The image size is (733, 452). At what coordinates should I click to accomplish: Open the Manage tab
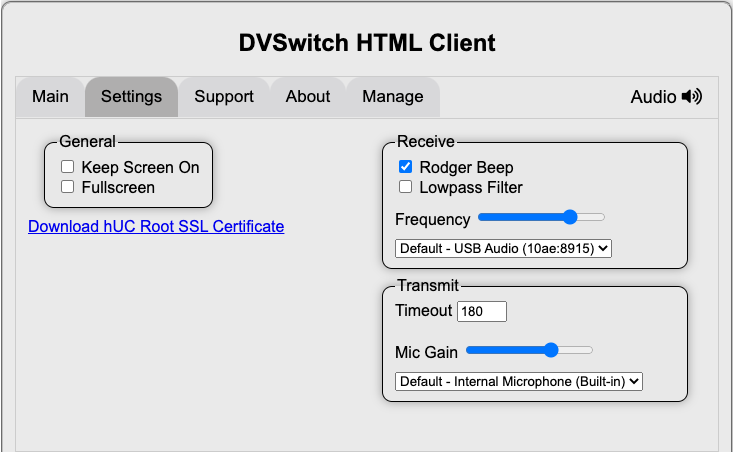click(x=392, y=97)
